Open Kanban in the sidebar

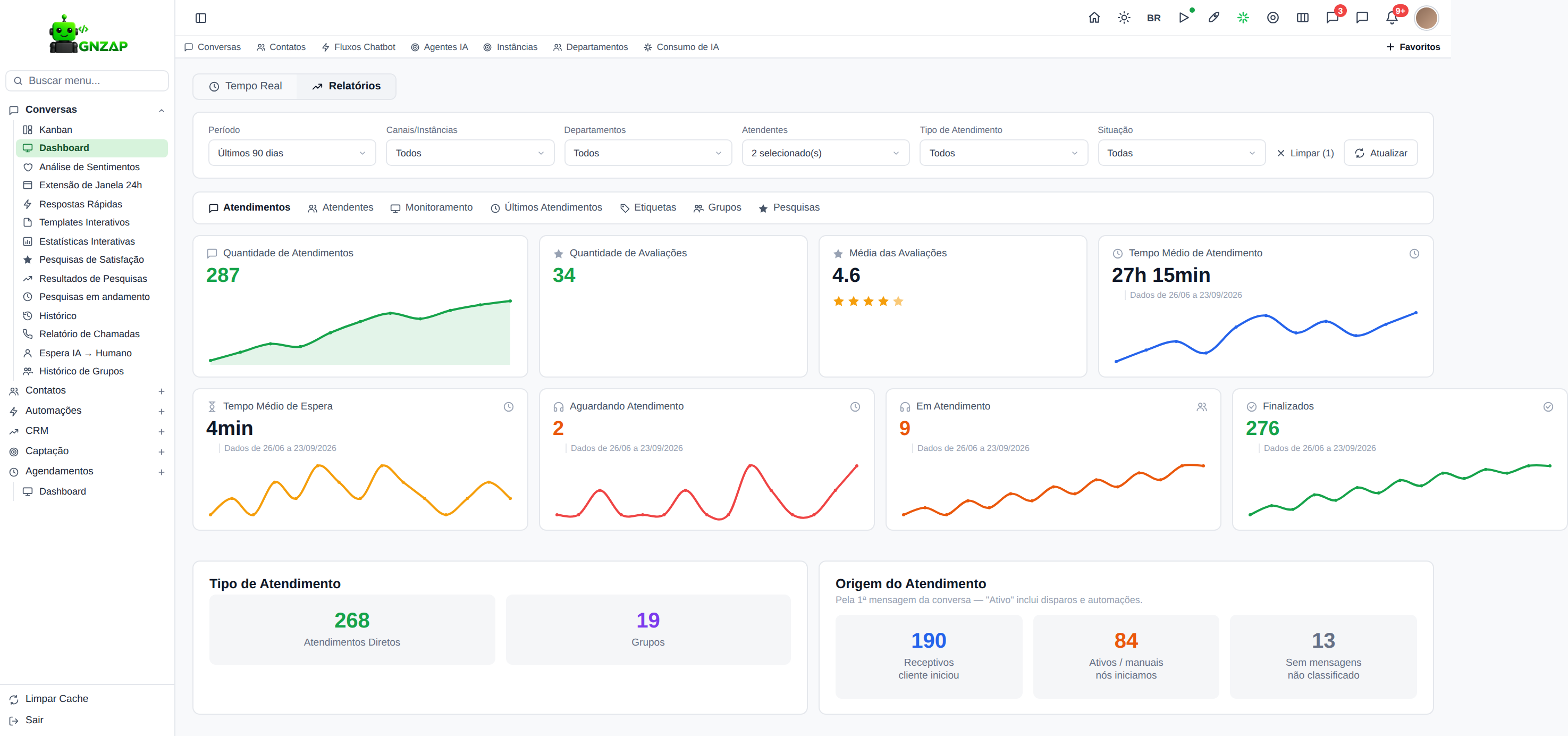coord(91,130)
